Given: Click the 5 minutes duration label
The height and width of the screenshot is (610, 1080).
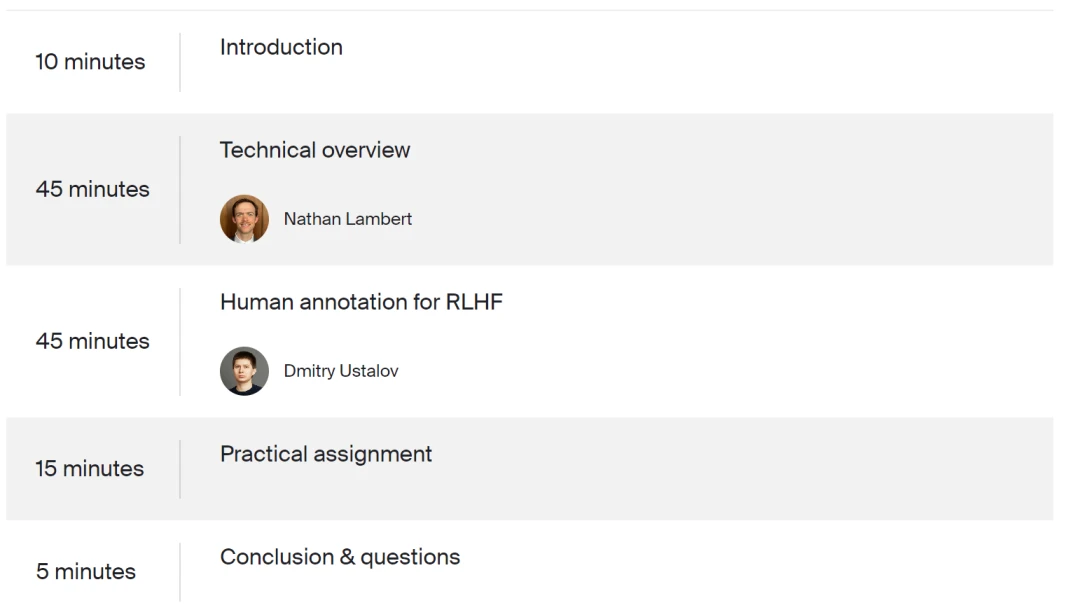Looking at the screenshot, I should click(86, 572).
